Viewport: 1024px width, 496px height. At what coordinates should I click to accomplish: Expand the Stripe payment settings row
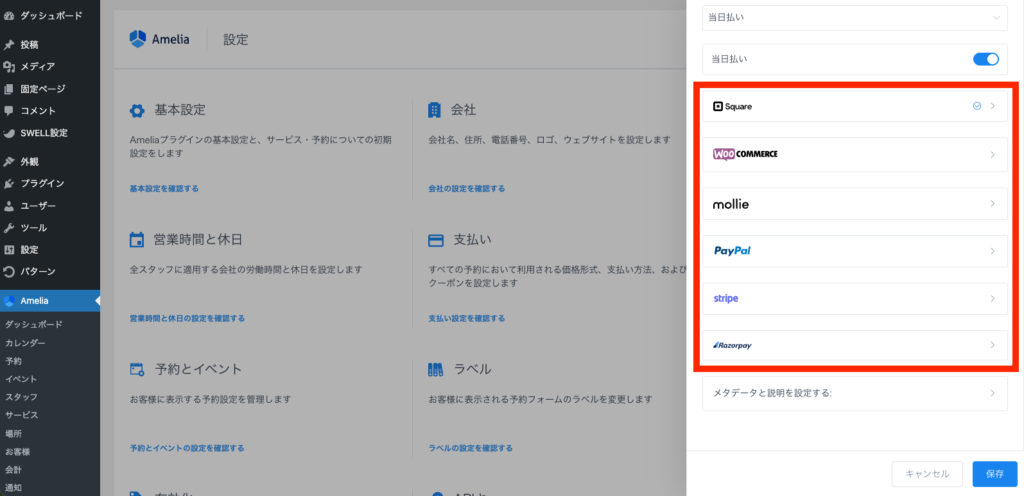pos(854,298)
